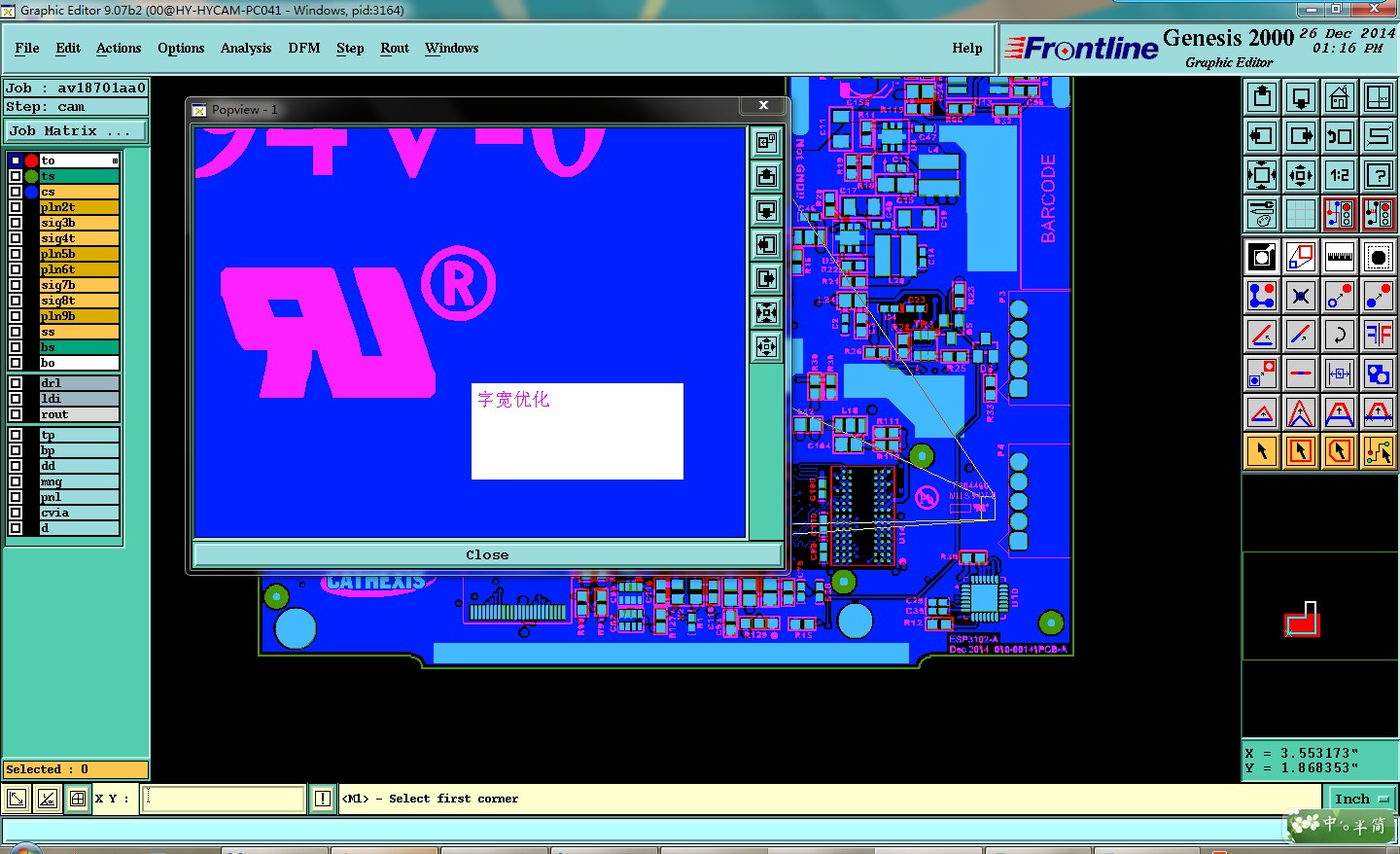Toggle the checkbox for layer ts
The image size is (1400, 854).
[16, 176]
